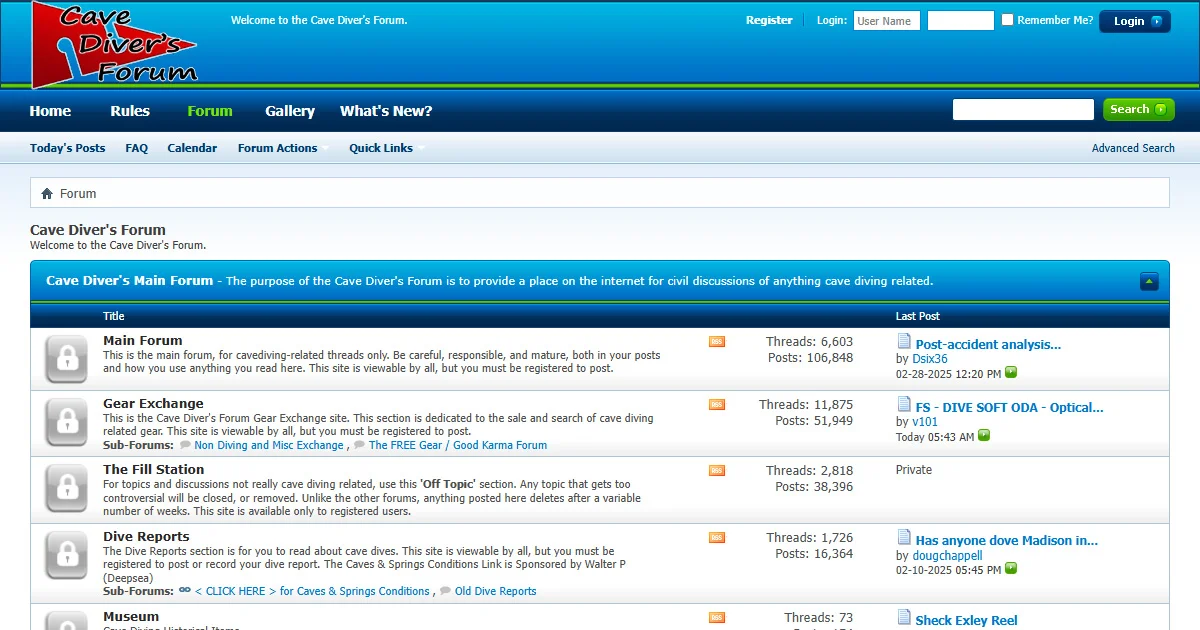This screenshot has width=1200, height=630.
Task: Click the home icon in the breadcrumb
Action: (46, 193)
